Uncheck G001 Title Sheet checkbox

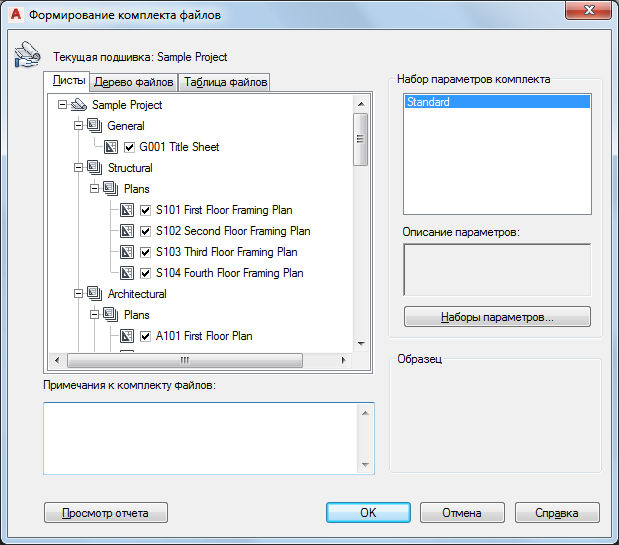click(129, 147)
